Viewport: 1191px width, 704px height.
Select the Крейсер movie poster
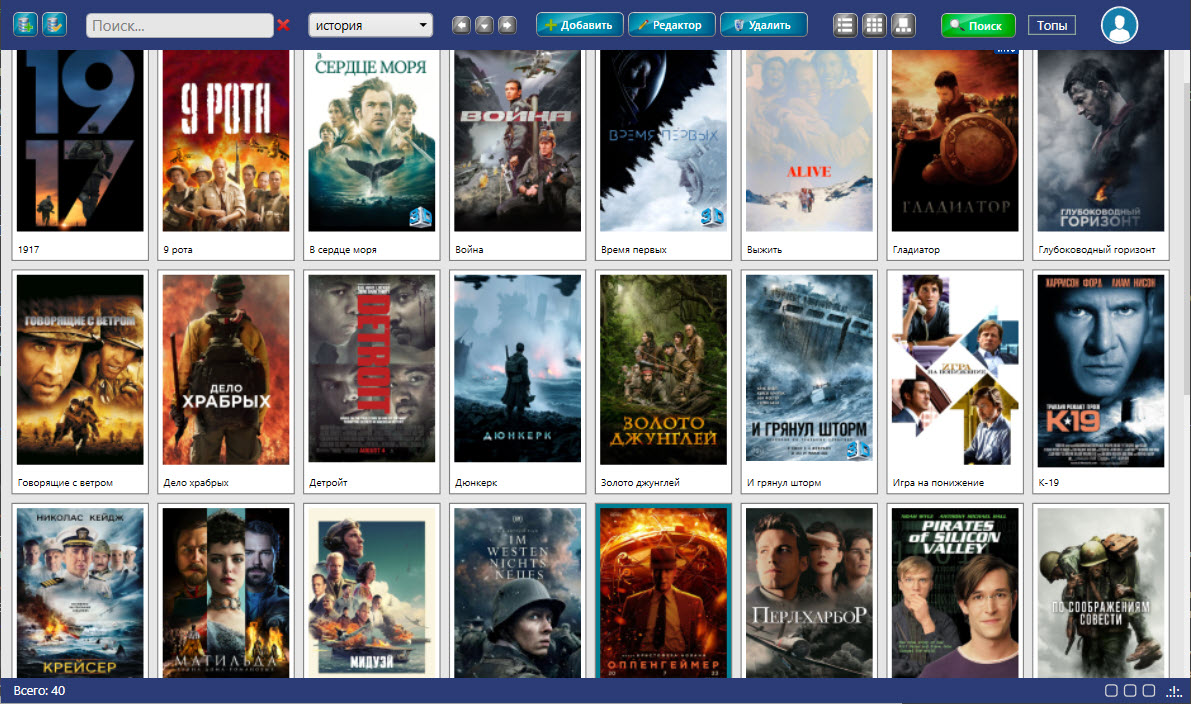click(80, 593)
